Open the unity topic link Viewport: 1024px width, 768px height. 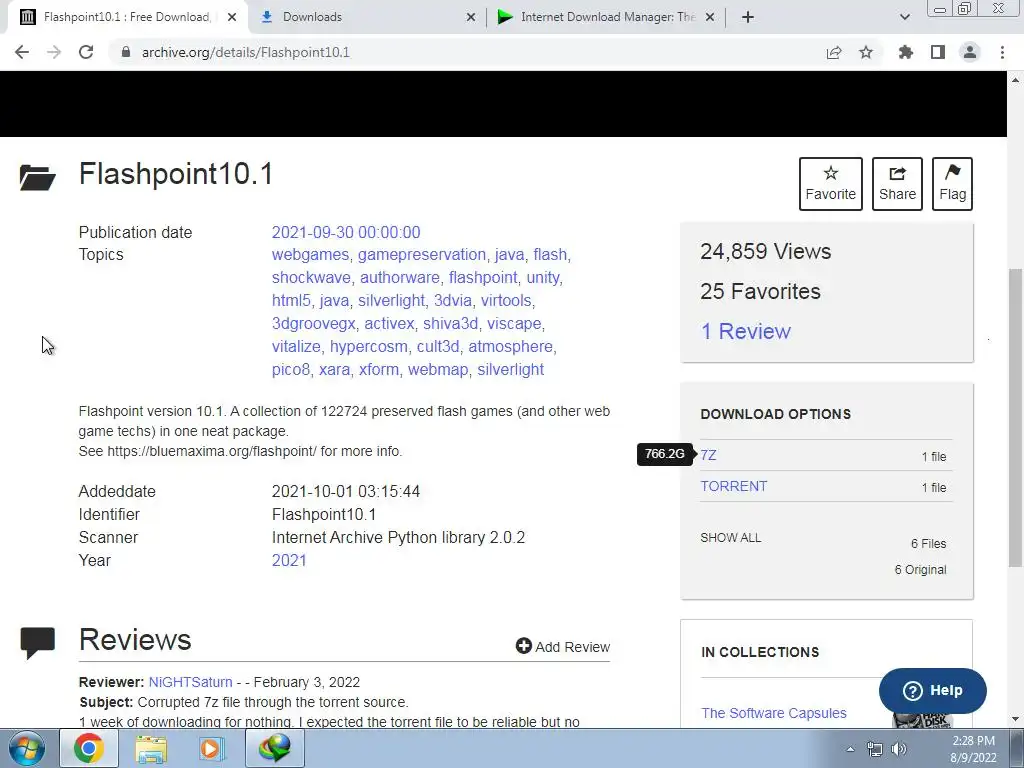[543, 278]
